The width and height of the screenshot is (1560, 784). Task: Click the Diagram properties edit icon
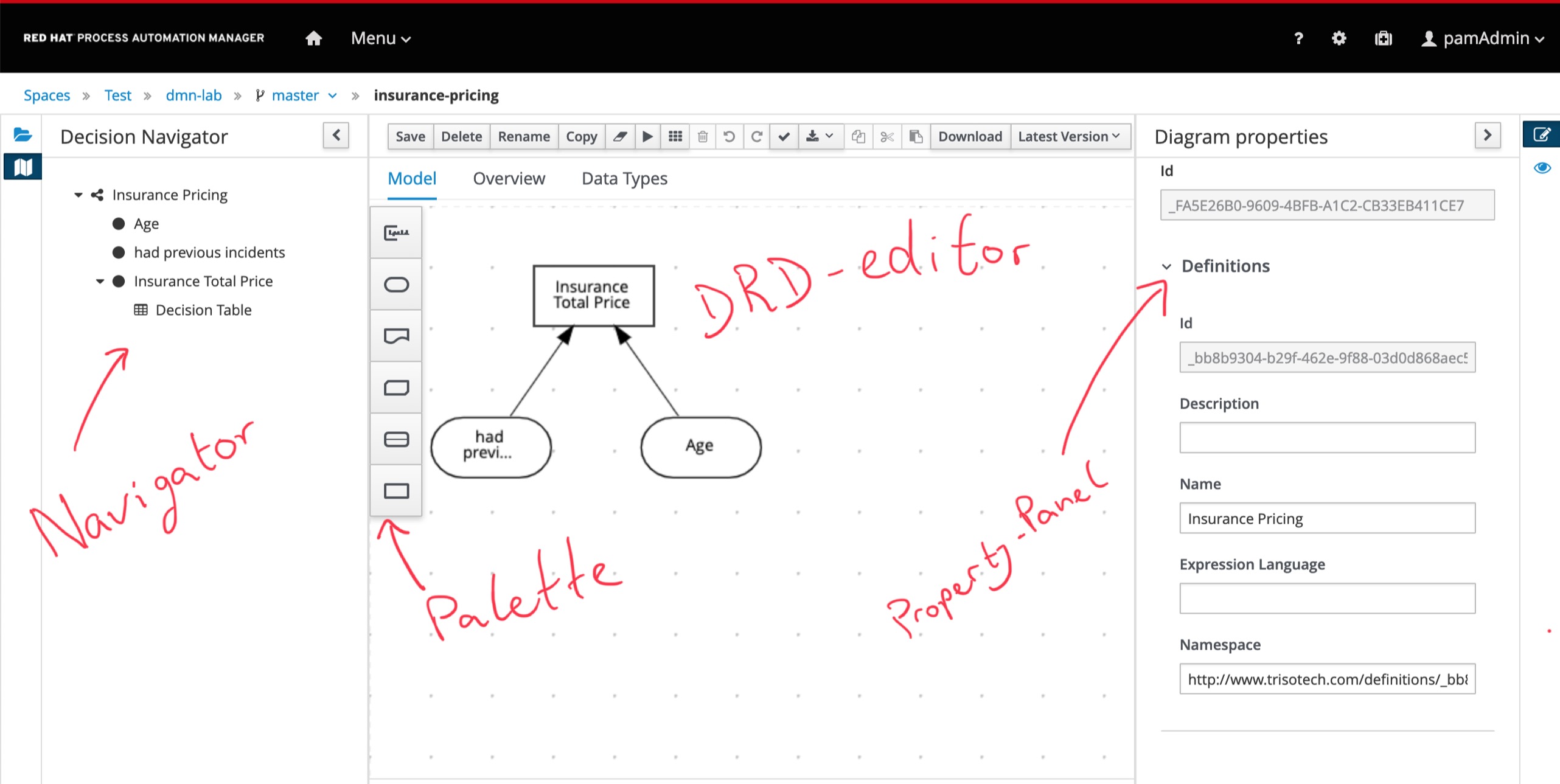point(1541,134)
